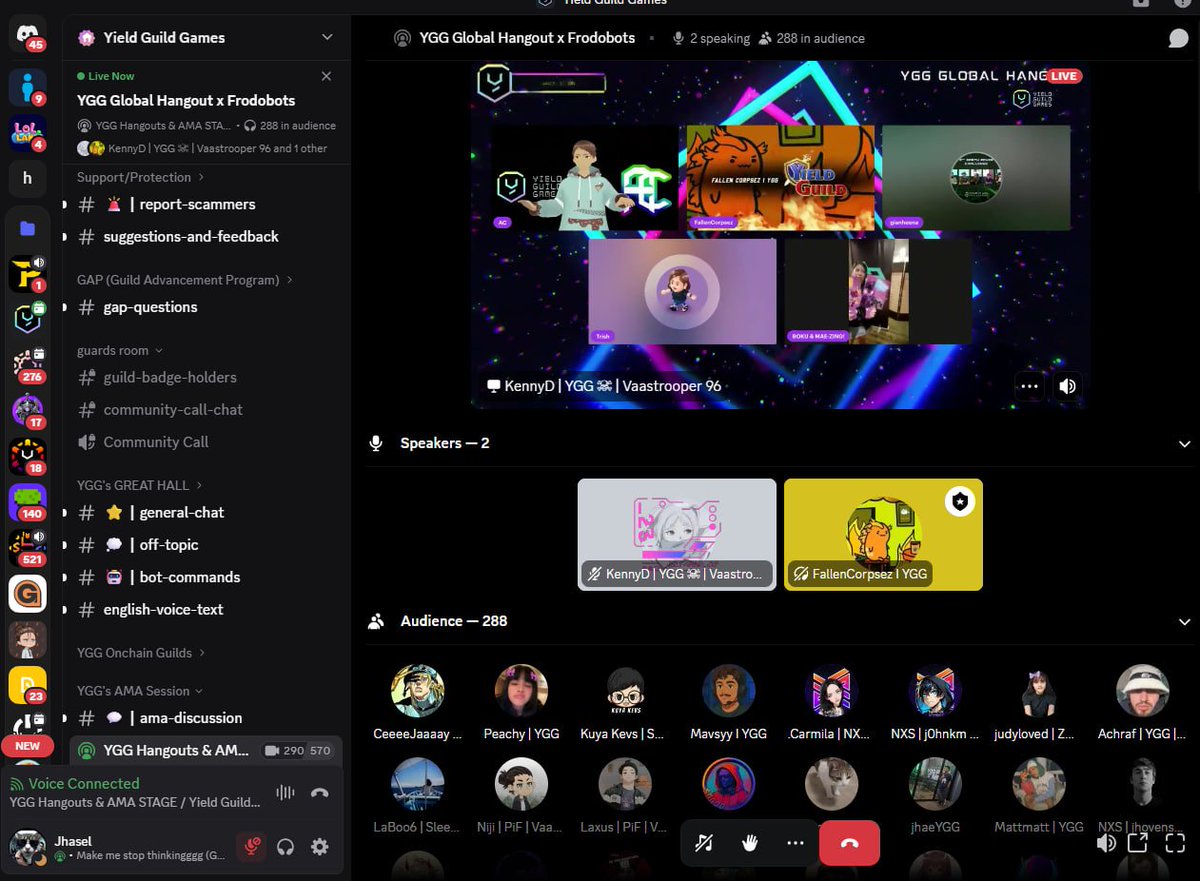This screenshot has width=1200, height=881.
Task: Open Discord direct messages home icon
Action: (x=27, y=33)
